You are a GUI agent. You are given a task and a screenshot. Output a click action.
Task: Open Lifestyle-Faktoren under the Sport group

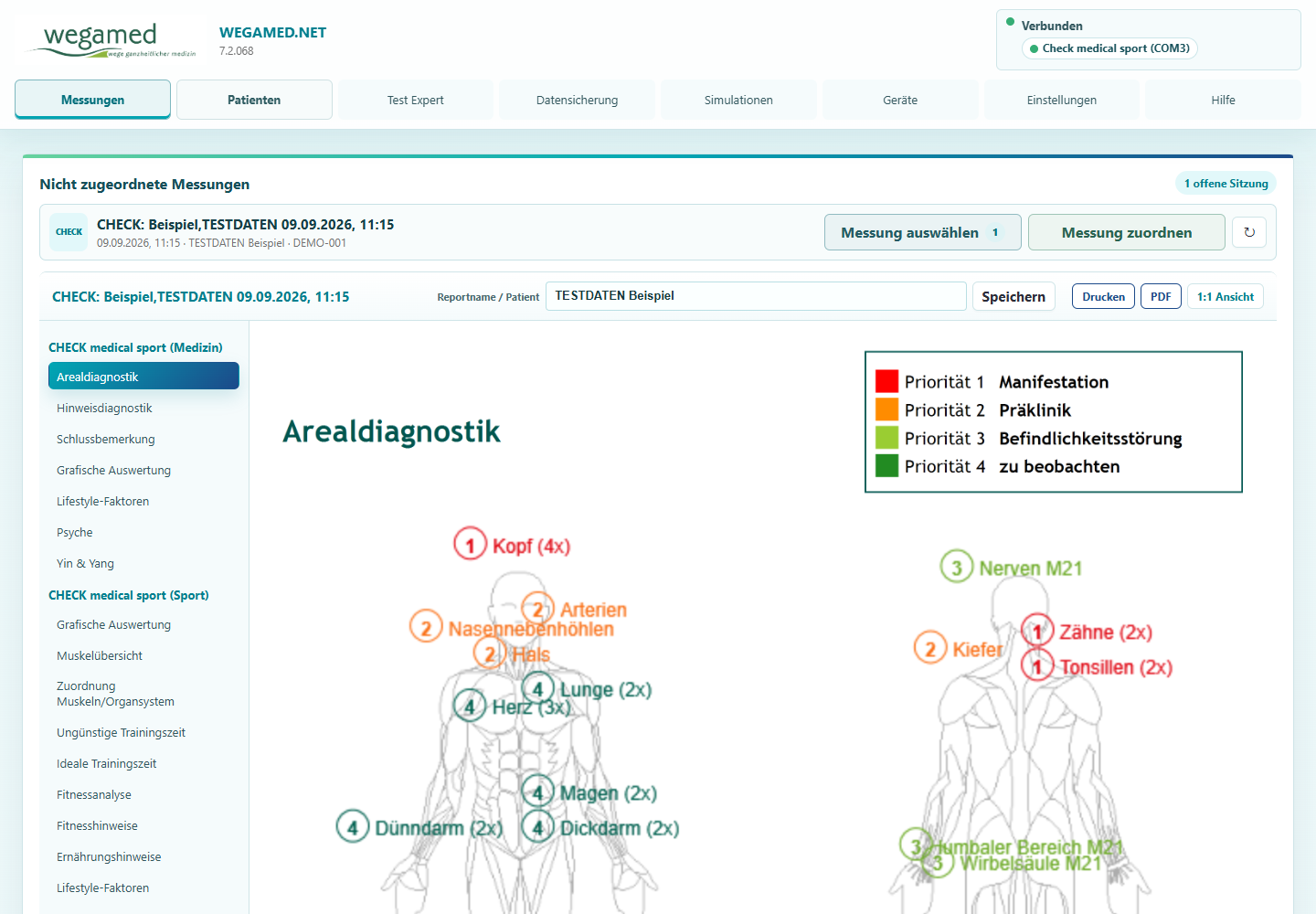pos(143,887)
